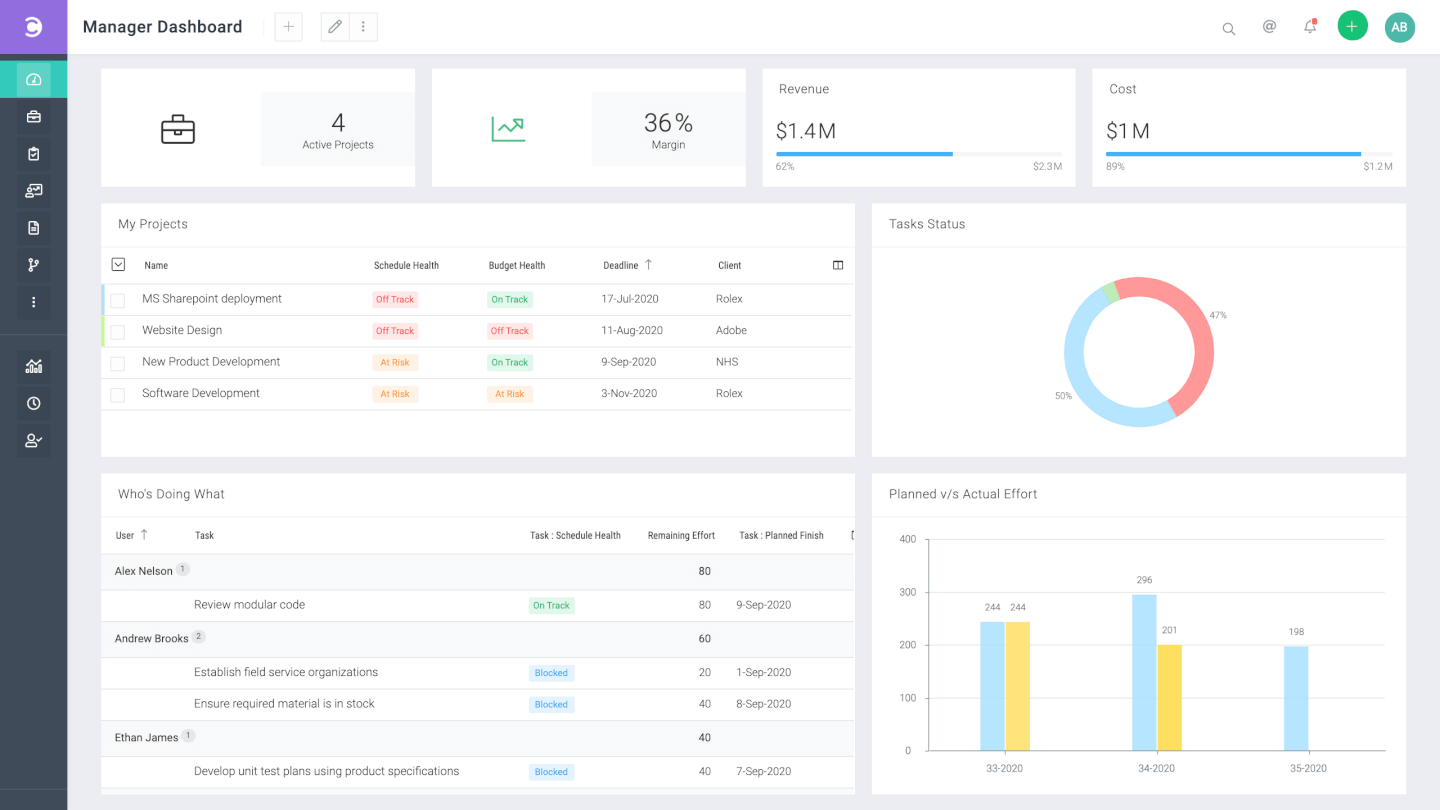The width and height of the screenshot is (1440, 810).
Task: Toggle select-all checkbox in My Projects header
Action: pos(118,265)
